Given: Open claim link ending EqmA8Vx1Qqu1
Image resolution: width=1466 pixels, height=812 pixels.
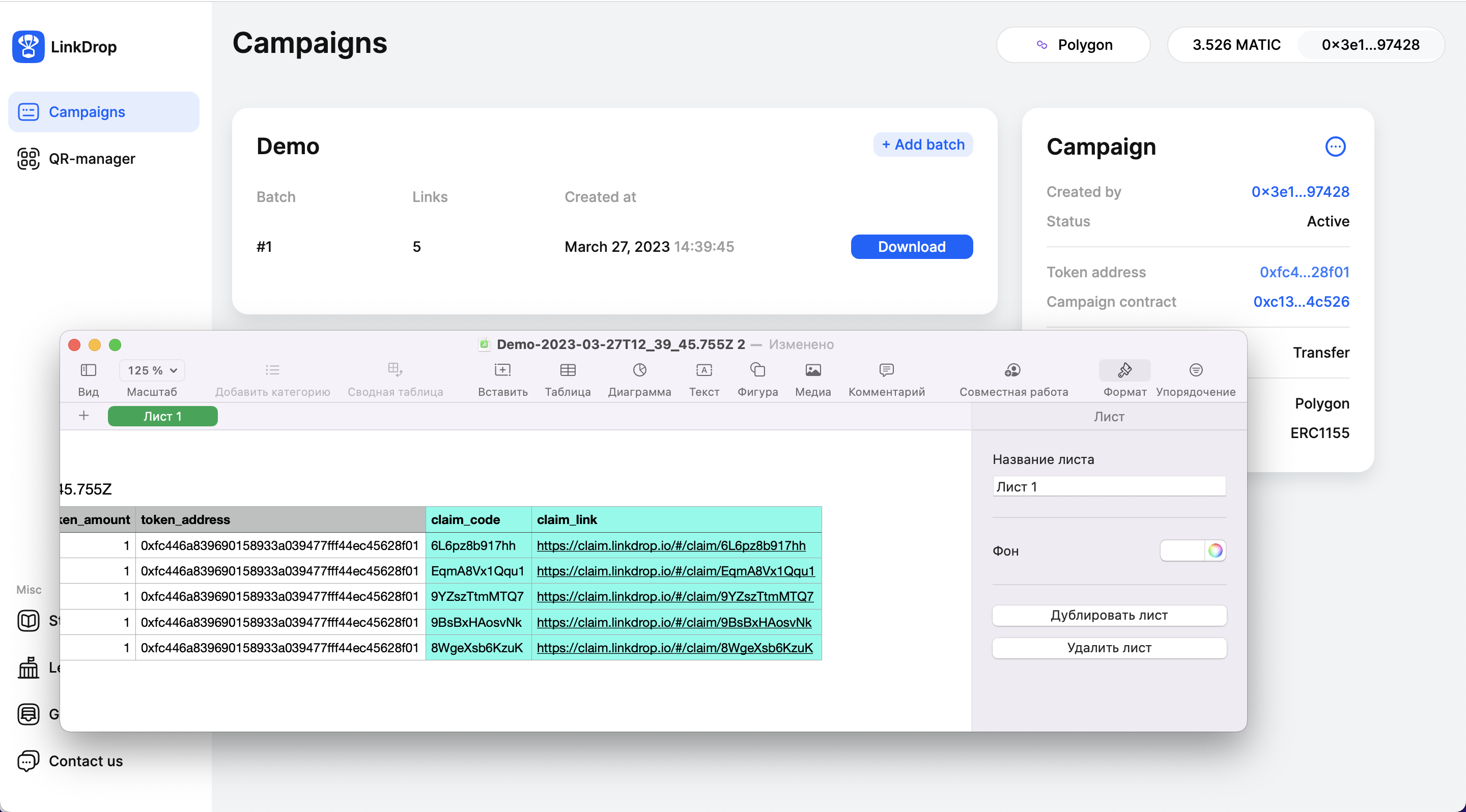Looking at the screenshot, I should [675, 571].
